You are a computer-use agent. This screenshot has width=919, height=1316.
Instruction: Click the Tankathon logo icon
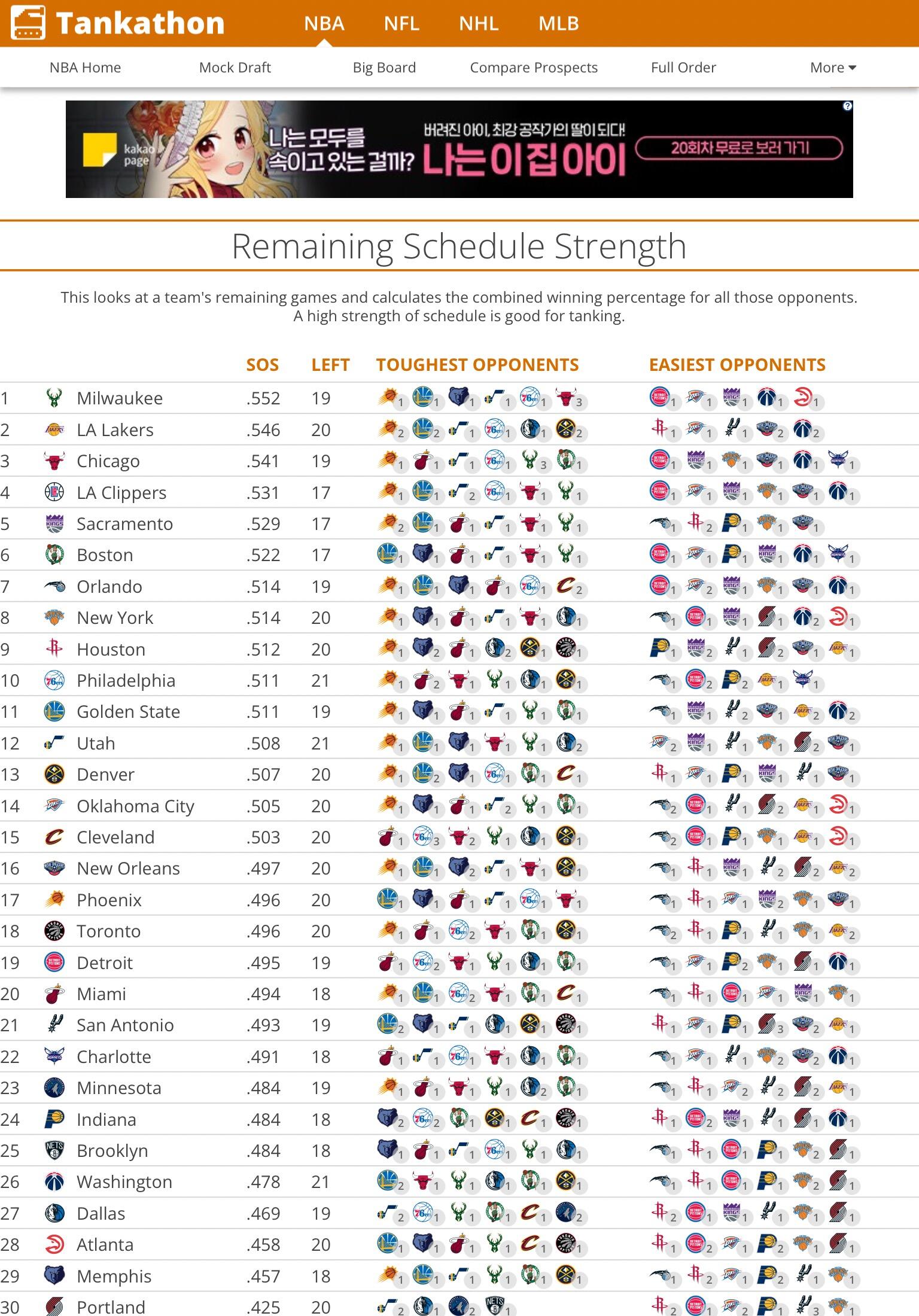pyautogui.click(x=28, y=23)
